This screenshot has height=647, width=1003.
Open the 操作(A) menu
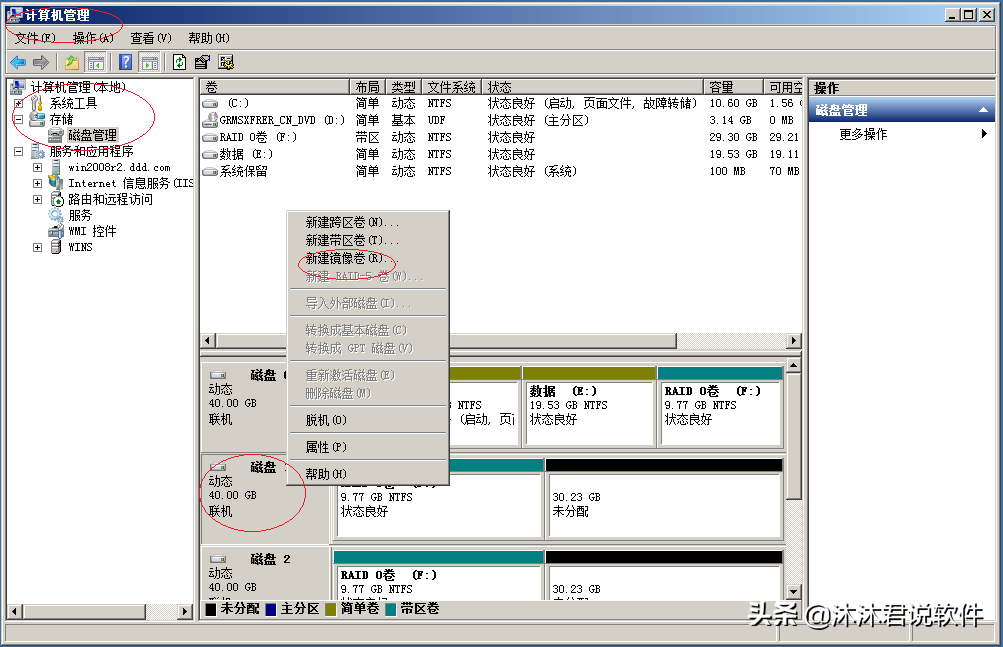pyautogui.click(x=93, y=38)
